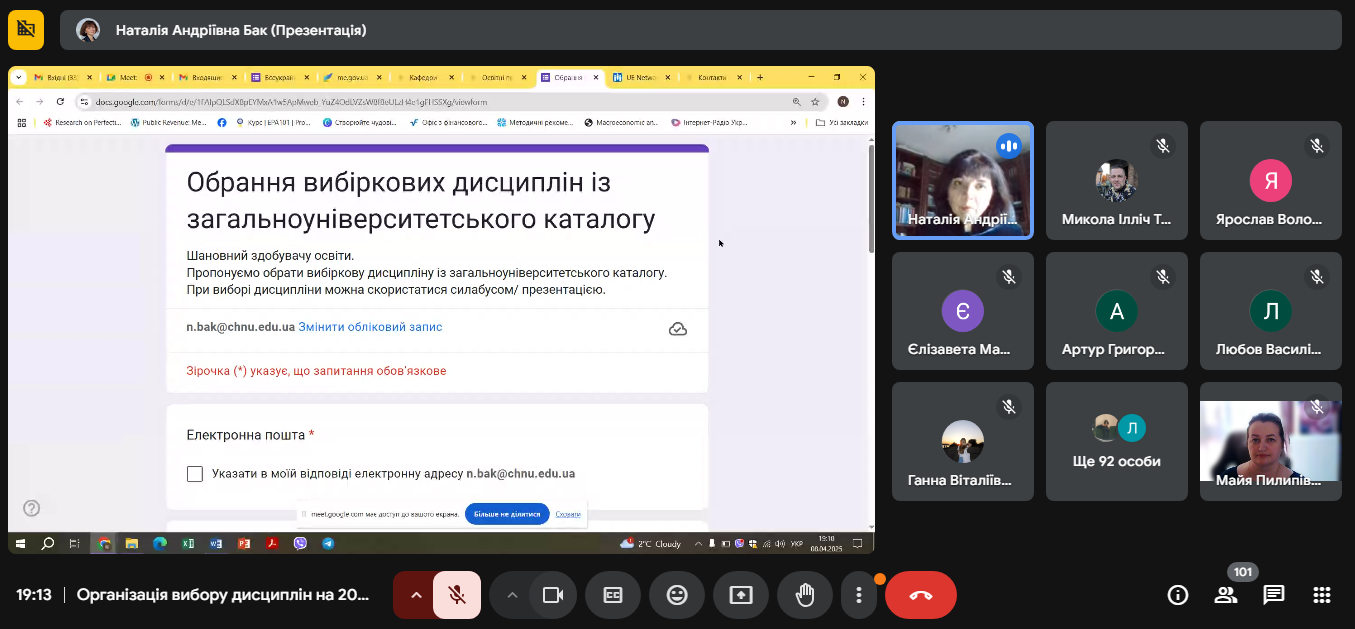Open the three-dot more options menu

[x=858, y=595]
